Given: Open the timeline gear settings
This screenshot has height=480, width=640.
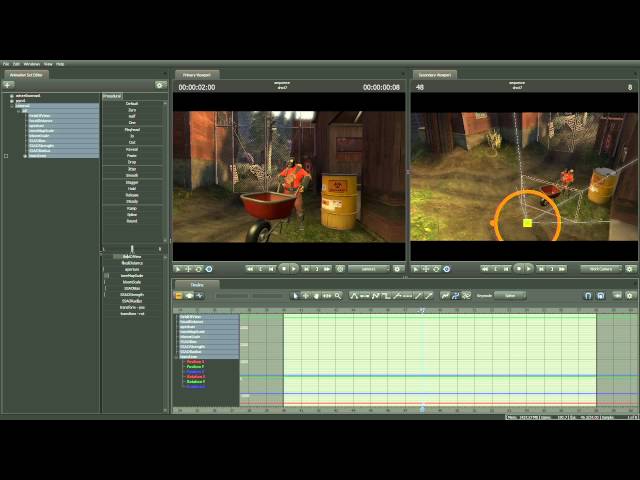Looking at the screenshot, I should click(x=630, y=296).
